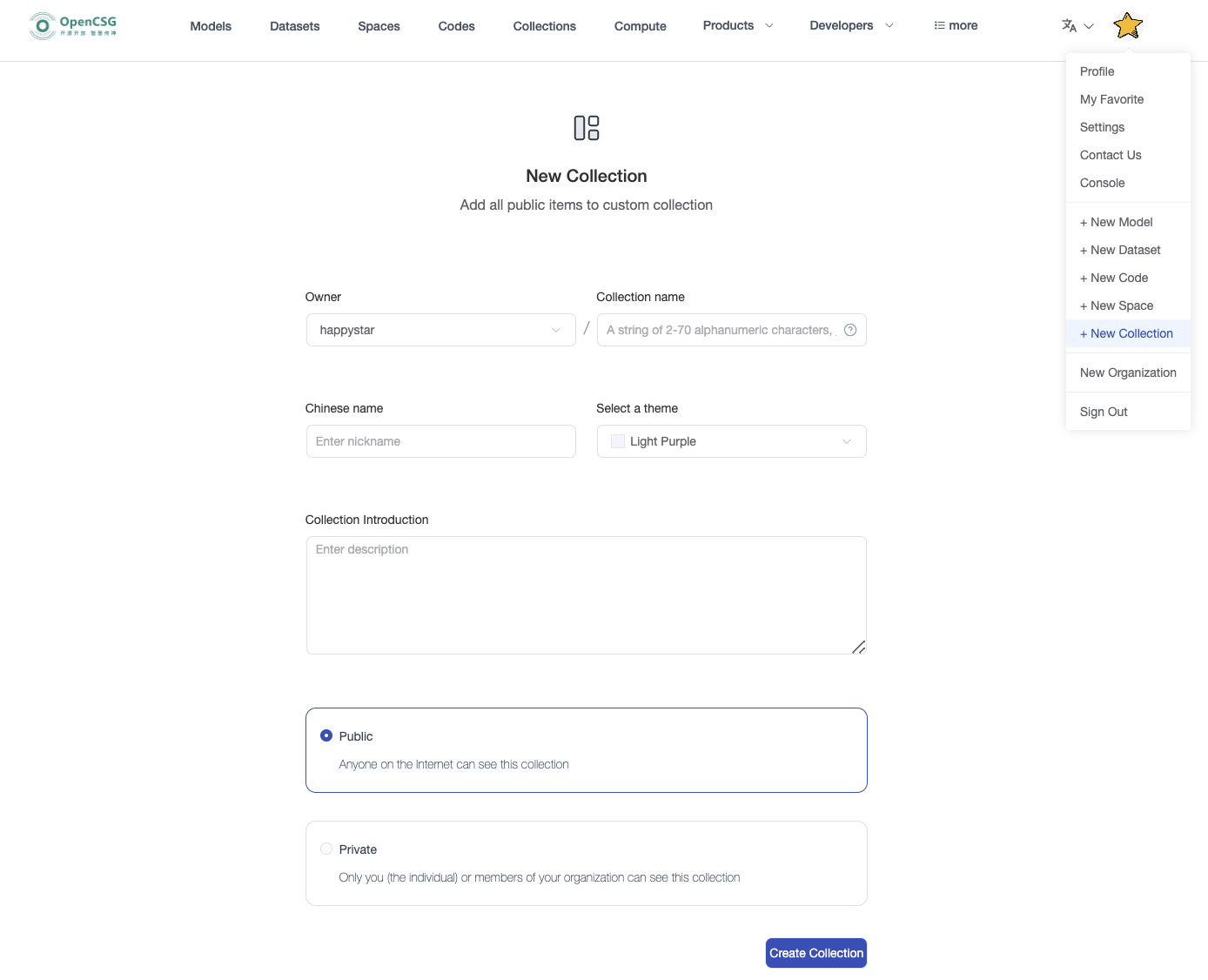Click Sign Out in the menu
1208x980 pixels.
coord(1104,412)
